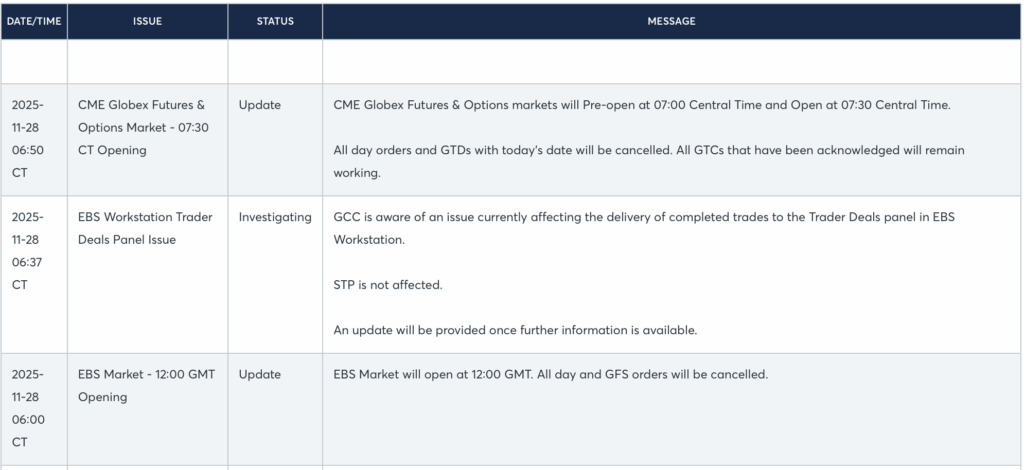This screenshot has width=1024, height=470.
Task: Click the MESSAGE column header
Action: click(x=671, y=21)
